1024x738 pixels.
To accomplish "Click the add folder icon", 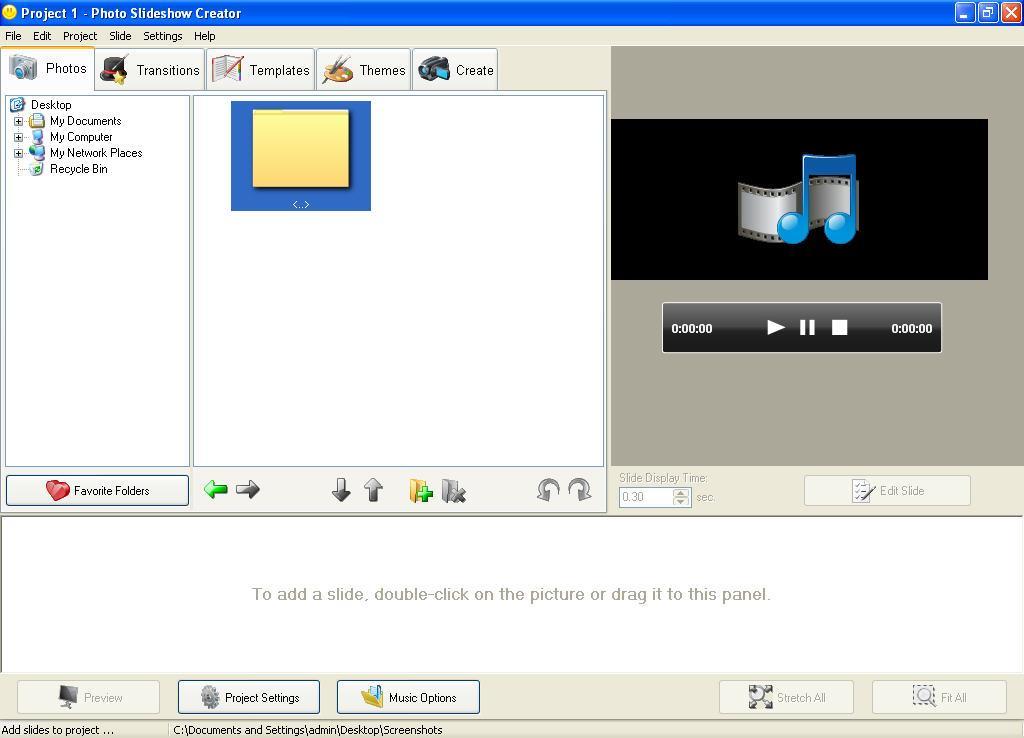I will point(420,490).
